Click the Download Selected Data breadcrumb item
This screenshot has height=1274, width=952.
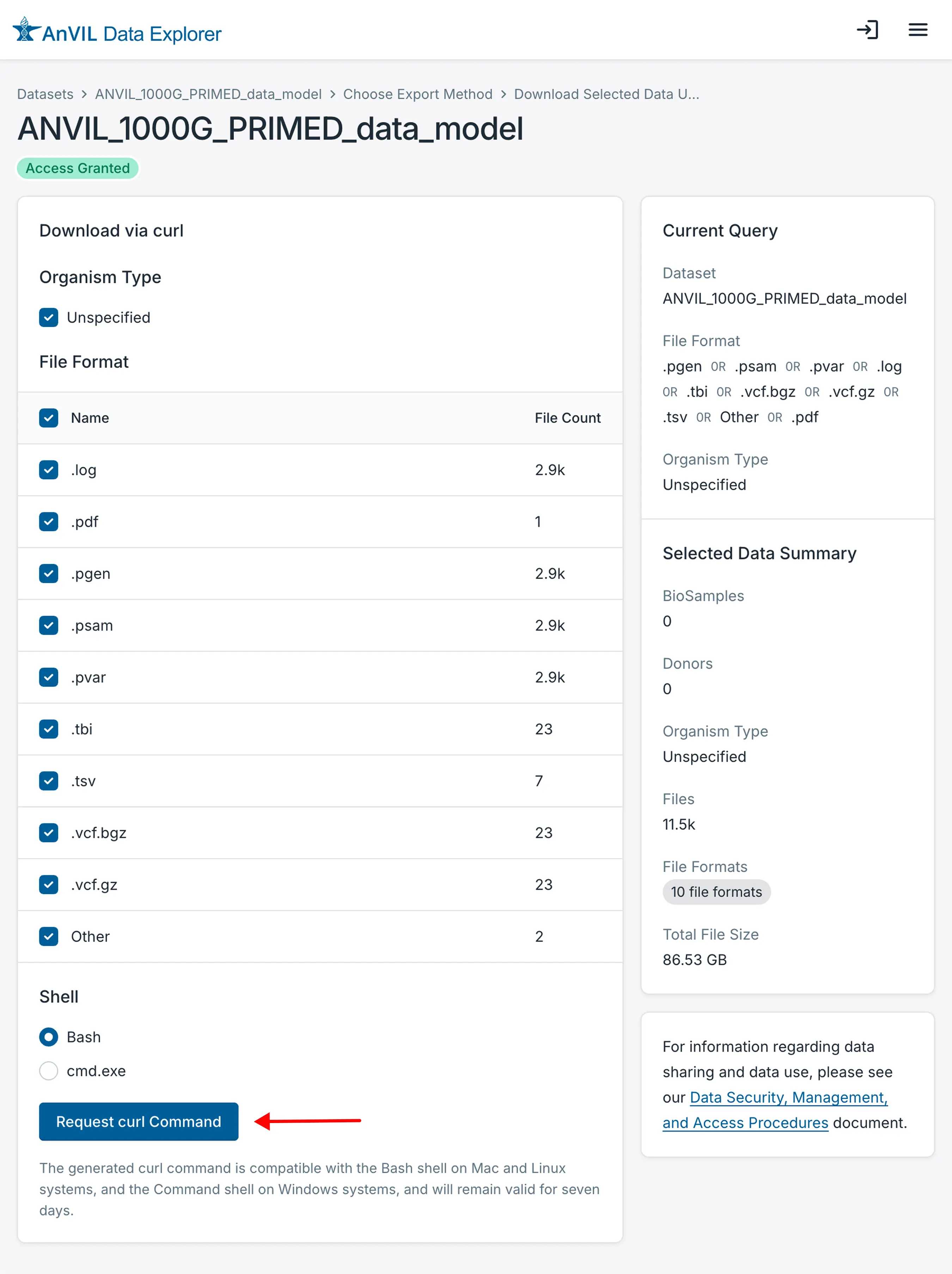tap(606, 94)
